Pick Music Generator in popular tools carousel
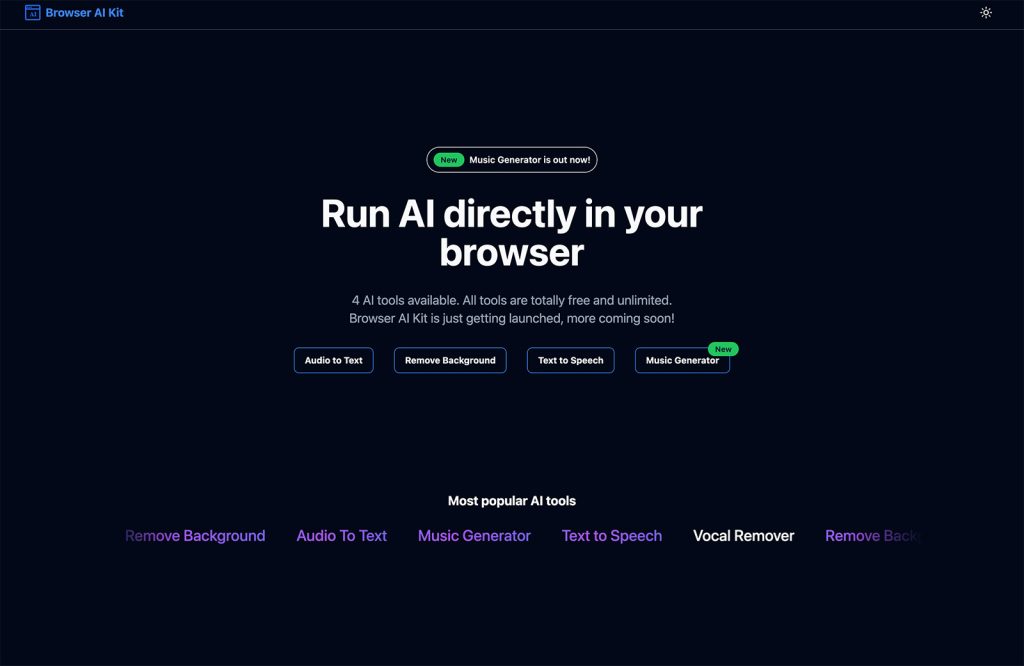1024x666 pixels. [x=474, y=536]
